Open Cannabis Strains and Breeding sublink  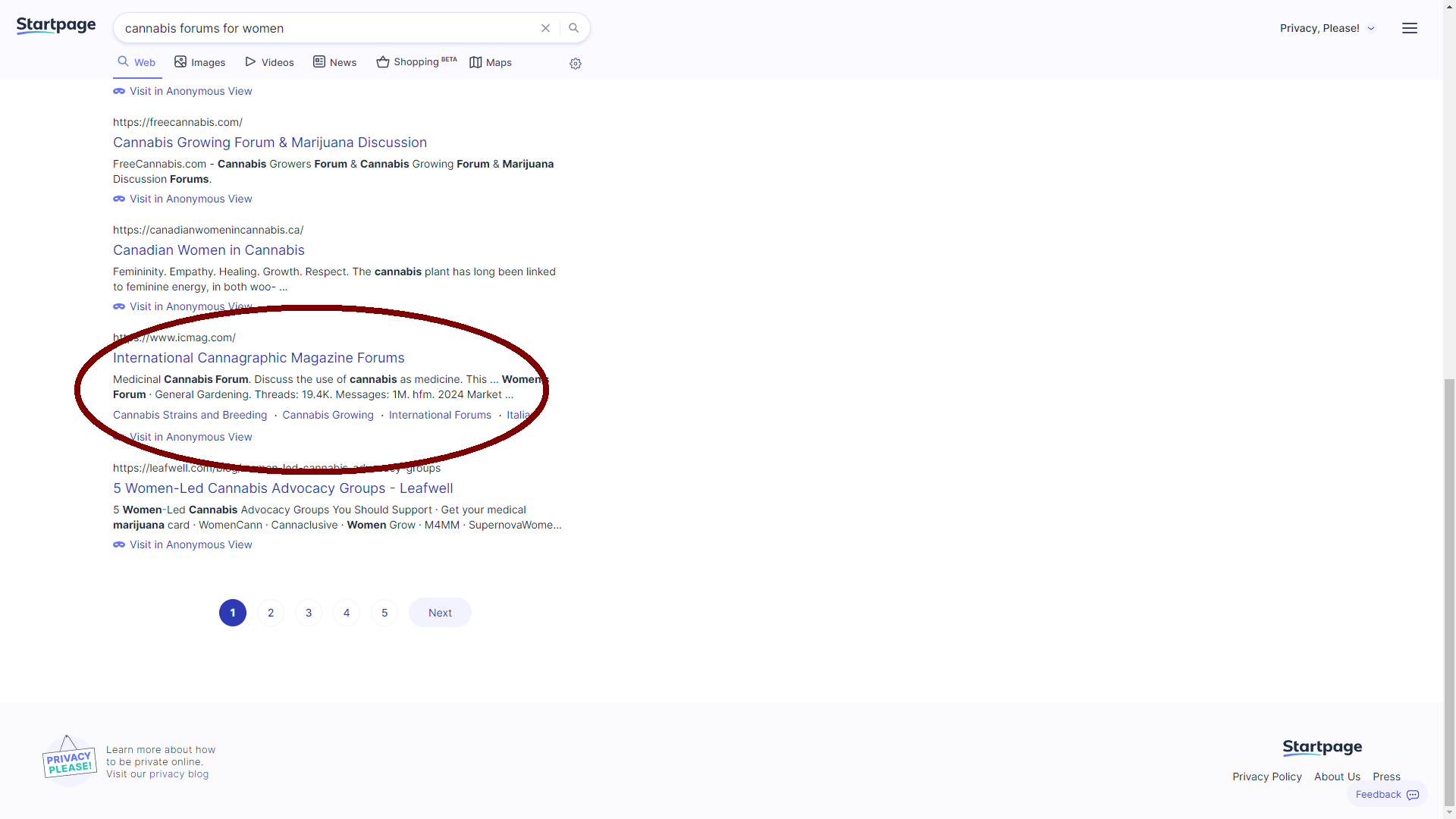[190, 415]
